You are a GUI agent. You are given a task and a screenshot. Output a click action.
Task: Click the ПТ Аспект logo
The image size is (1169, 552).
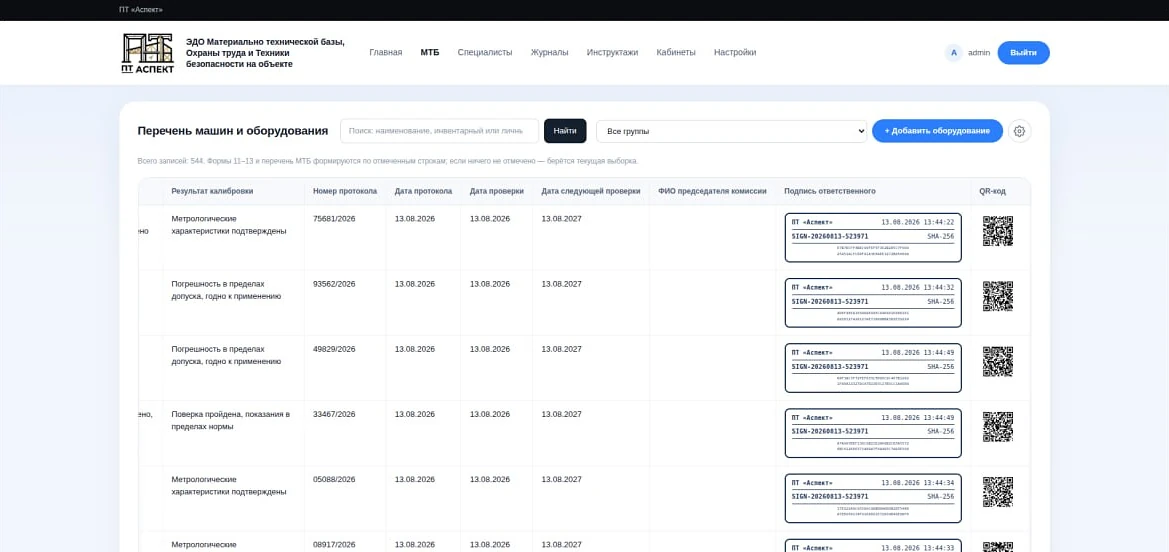(x=148, y=53)
